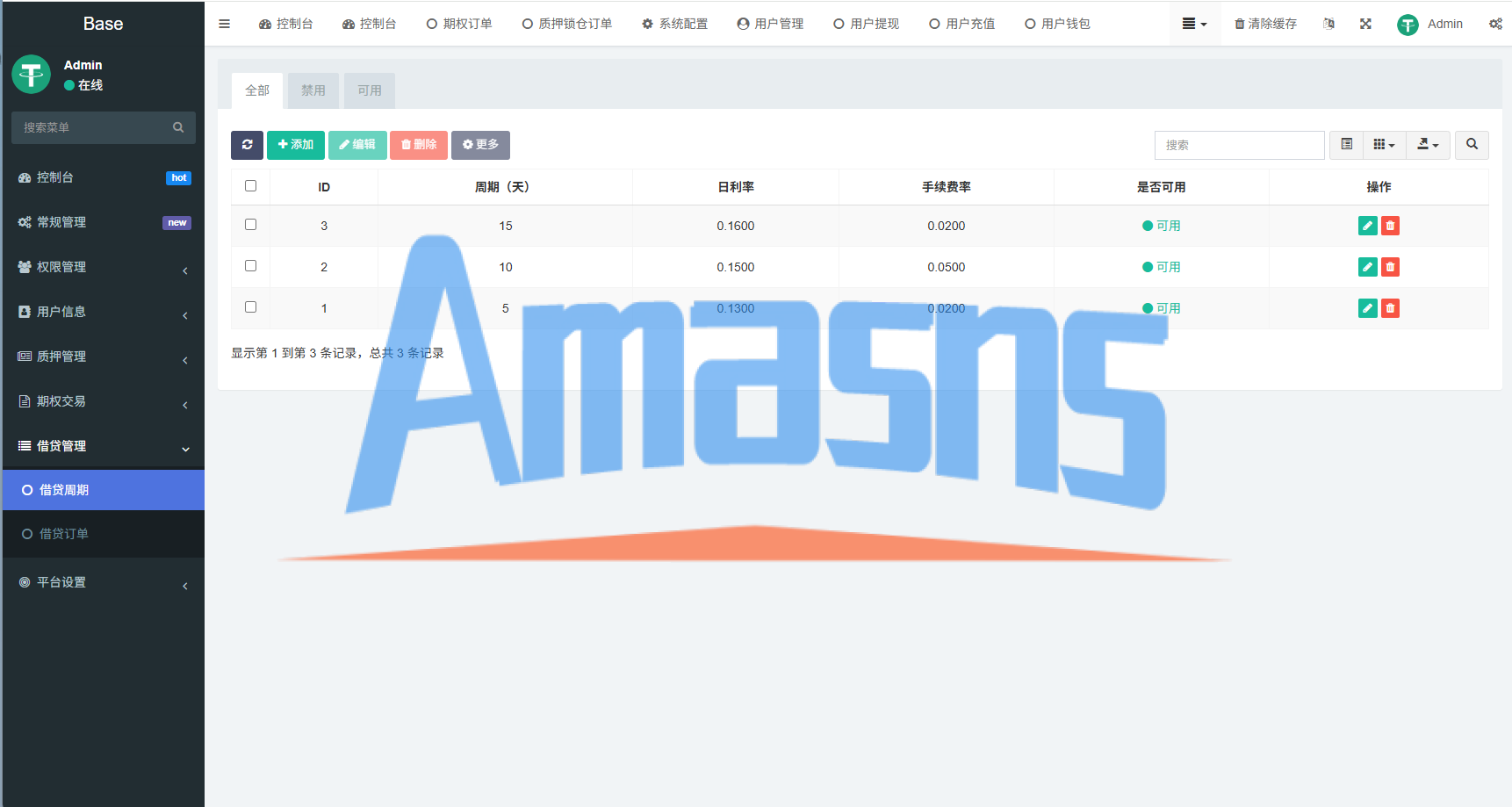
Task: Click the Admin avatar in the sidebar
Action: tap(32, 75)
